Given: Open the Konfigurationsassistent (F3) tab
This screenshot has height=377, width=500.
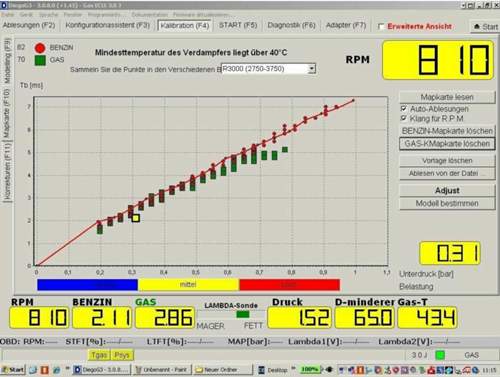Looking at the screenshot, I should [107, 25].
